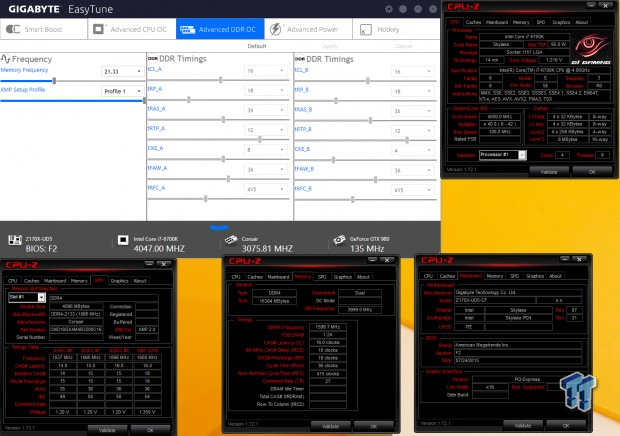
Task: Open the Memory Frequency 21.33 dropdown
Action: (x=122, y=72)
